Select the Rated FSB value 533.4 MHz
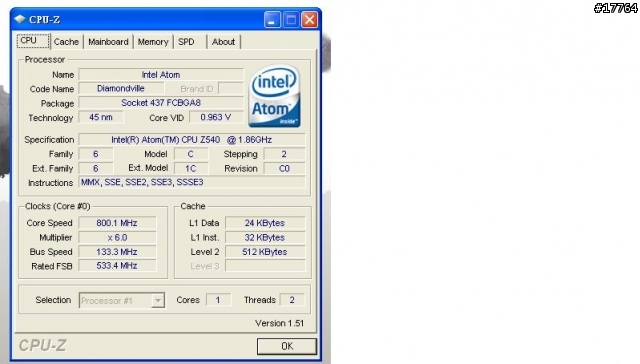Viewport: 640px width, 364px height. [117, 266]
